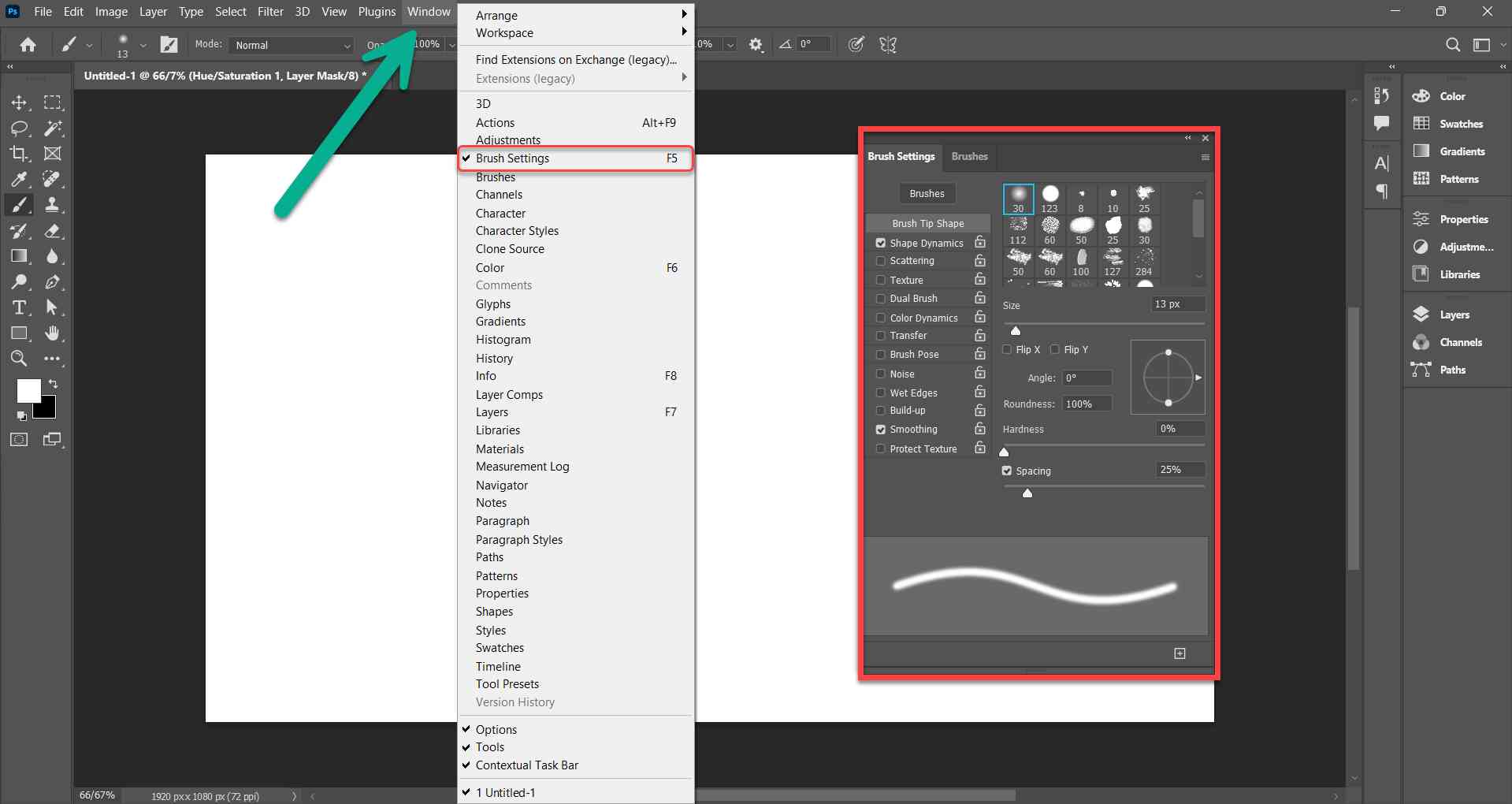The image size is (1512, 804).
Task: Click the Hardness slider handle
Action: coord(1004,452)
